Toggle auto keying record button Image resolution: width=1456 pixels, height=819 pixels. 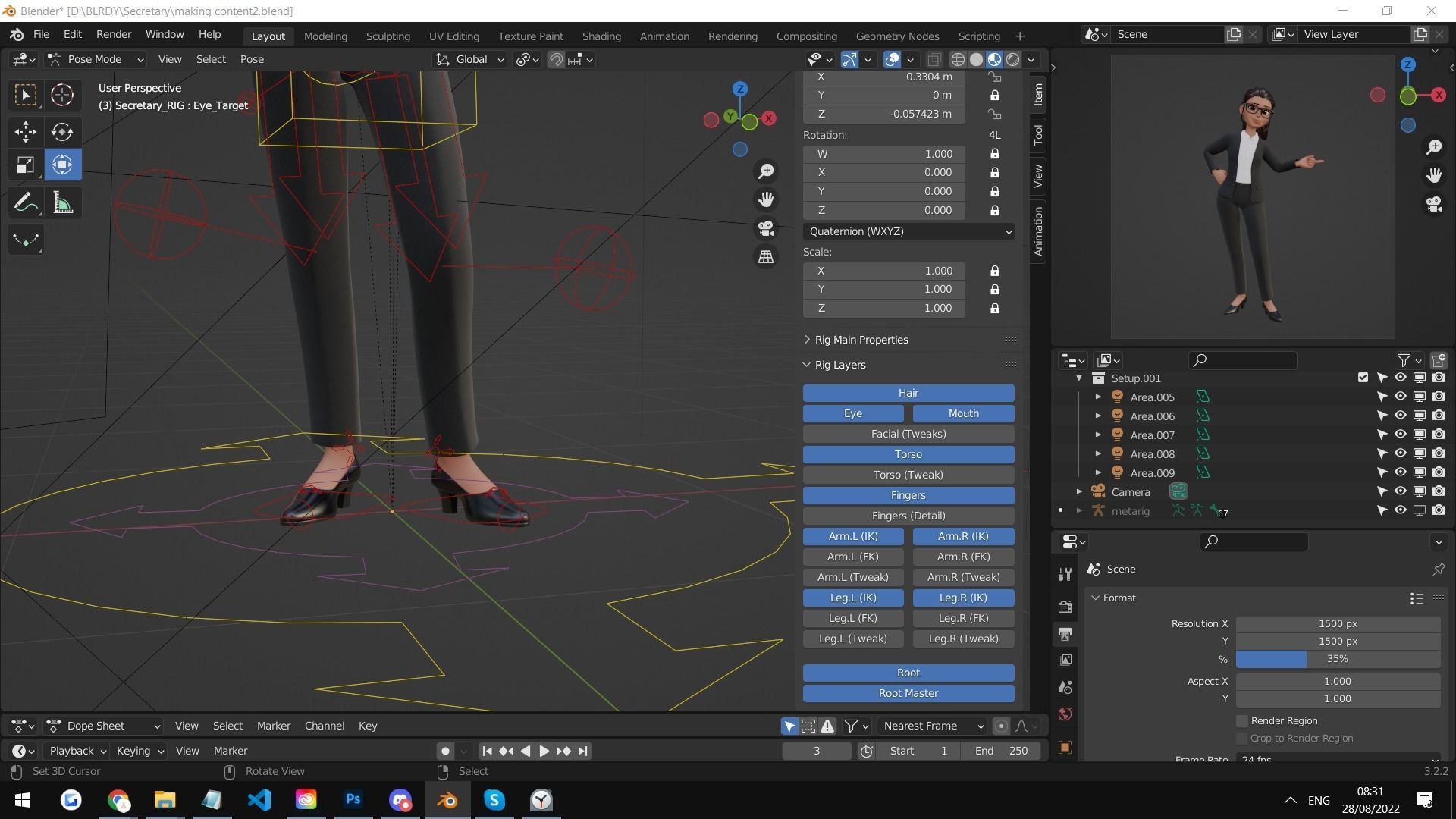[445, 751]
